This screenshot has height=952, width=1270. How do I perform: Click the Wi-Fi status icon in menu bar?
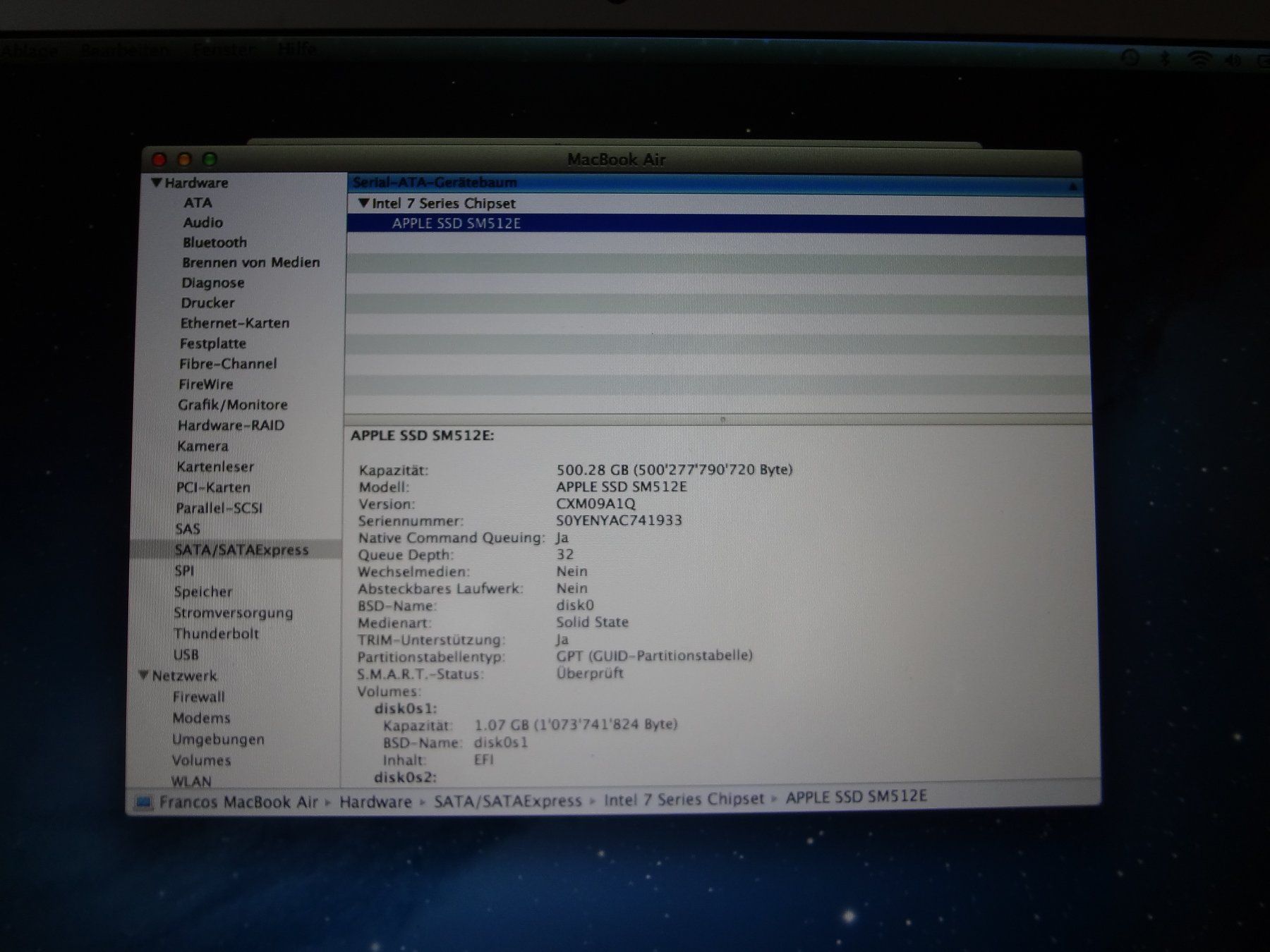click(x=1199, y=59)
